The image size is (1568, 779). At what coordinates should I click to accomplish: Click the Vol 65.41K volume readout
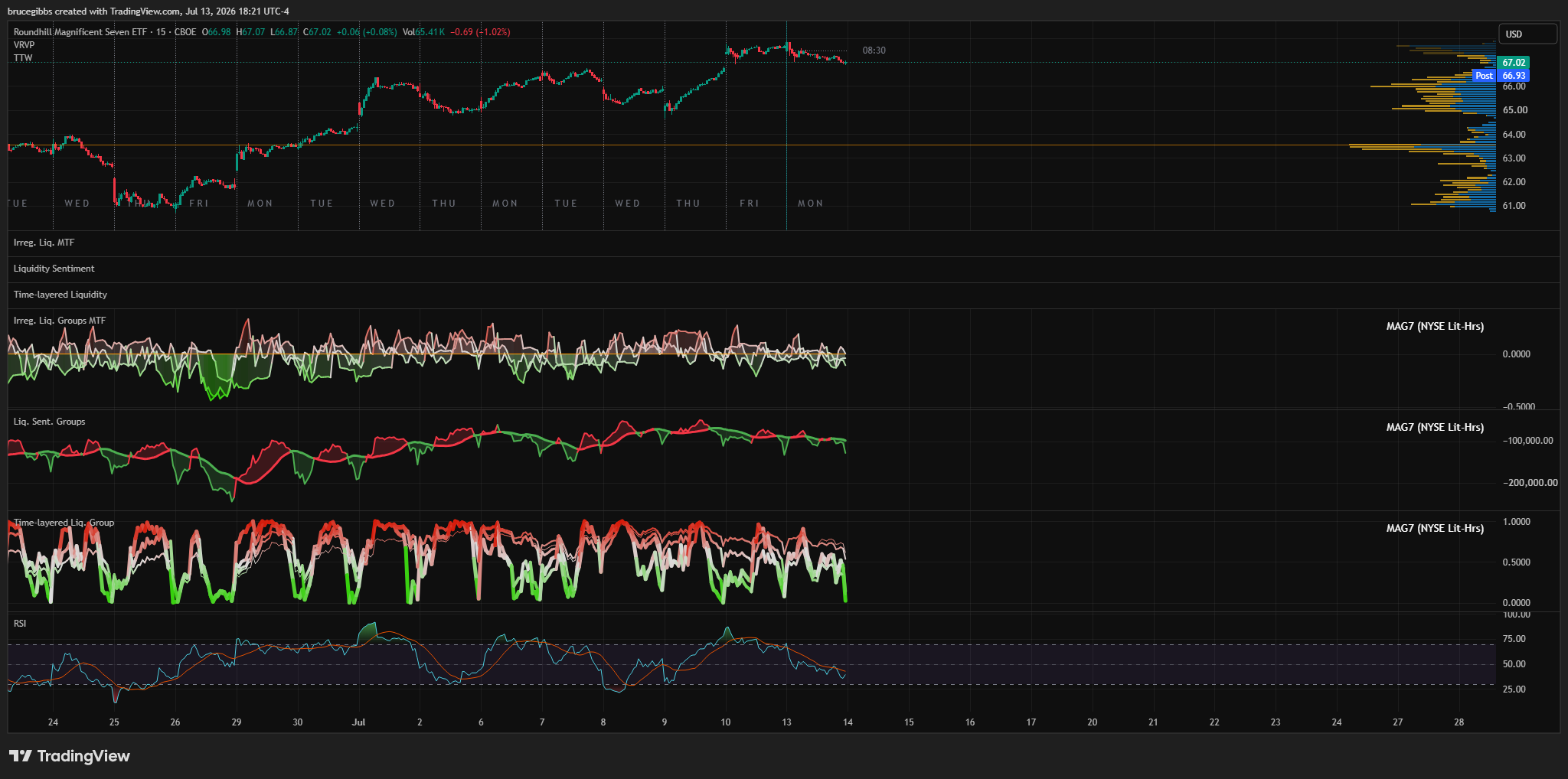(423, 32)
